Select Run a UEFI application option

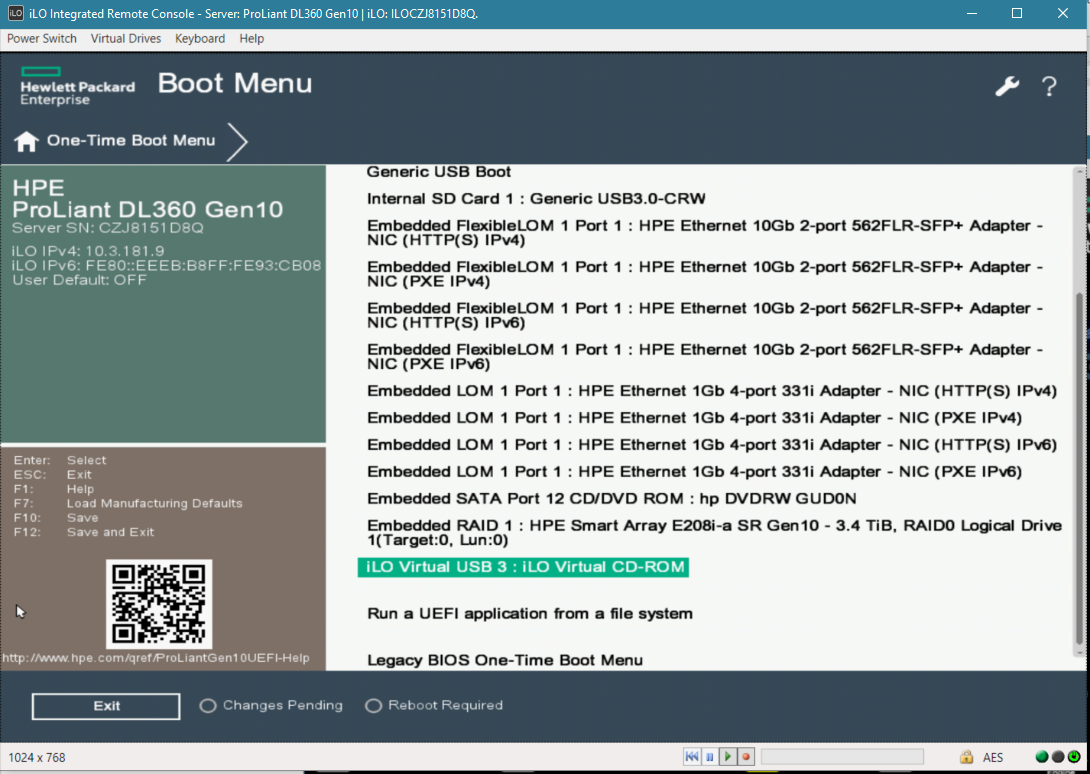click(x=529, y=613)
